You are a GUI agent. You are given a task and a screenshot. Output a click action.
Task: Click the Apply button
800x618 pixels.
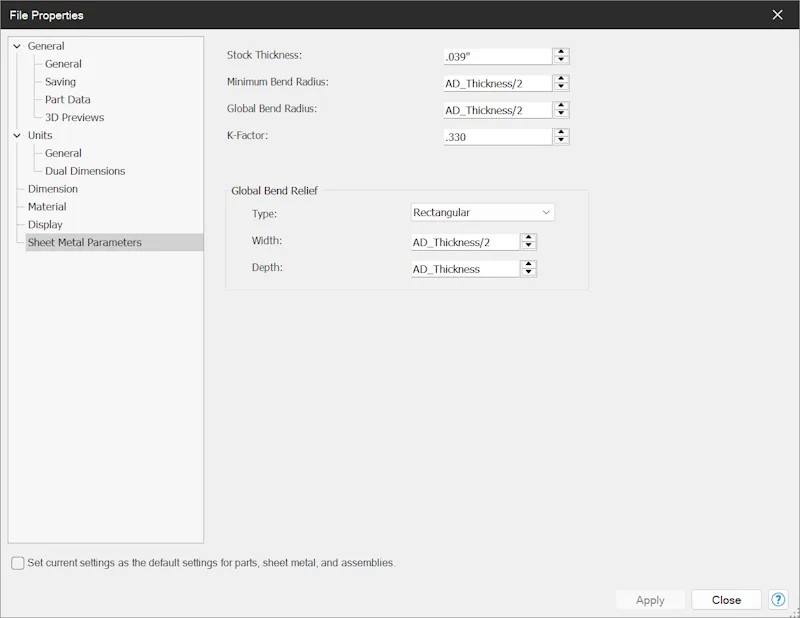pyautogui.click(x=650, y=600)
